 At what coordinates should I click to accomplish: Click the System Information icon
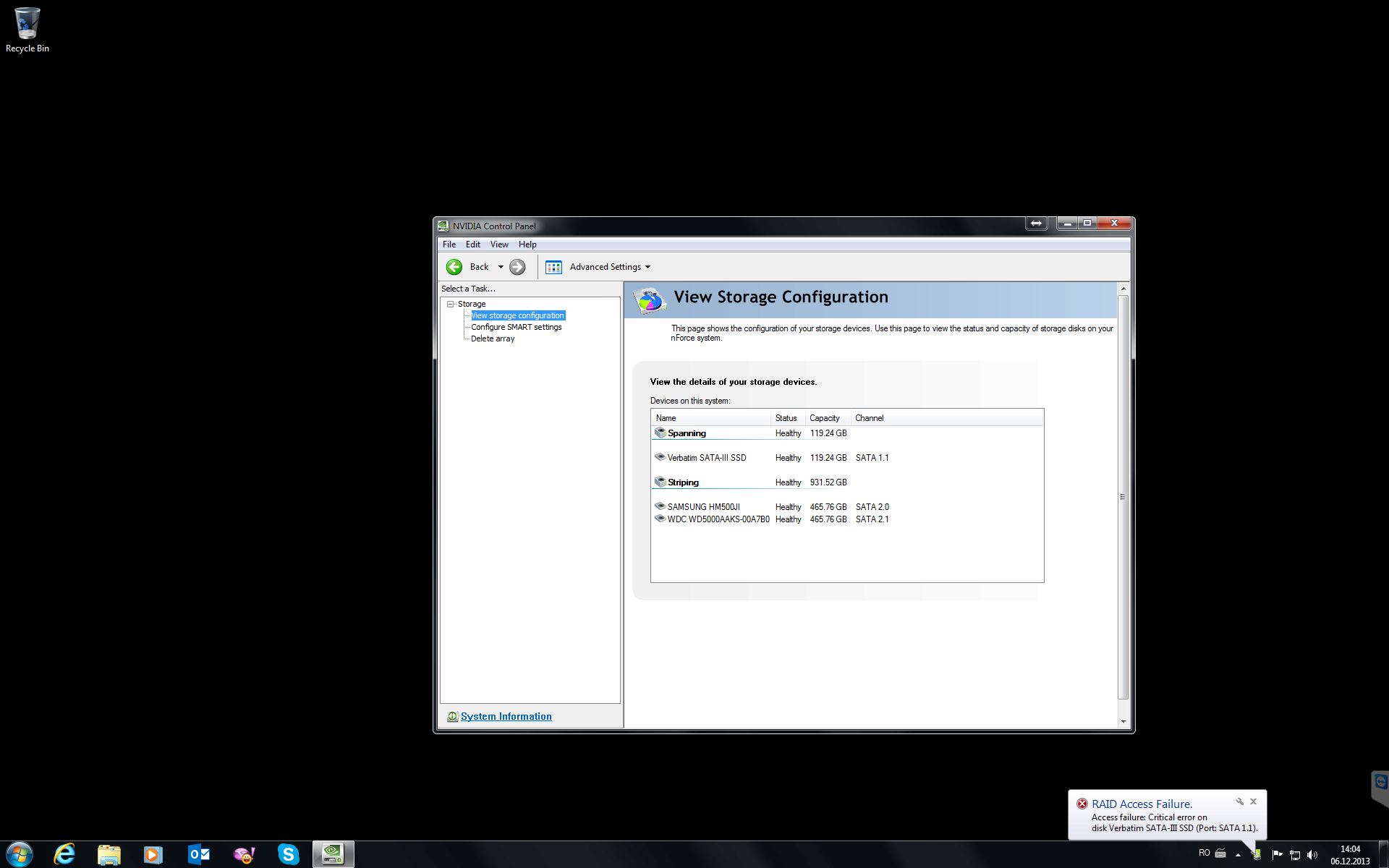click(x=452, y=716)
